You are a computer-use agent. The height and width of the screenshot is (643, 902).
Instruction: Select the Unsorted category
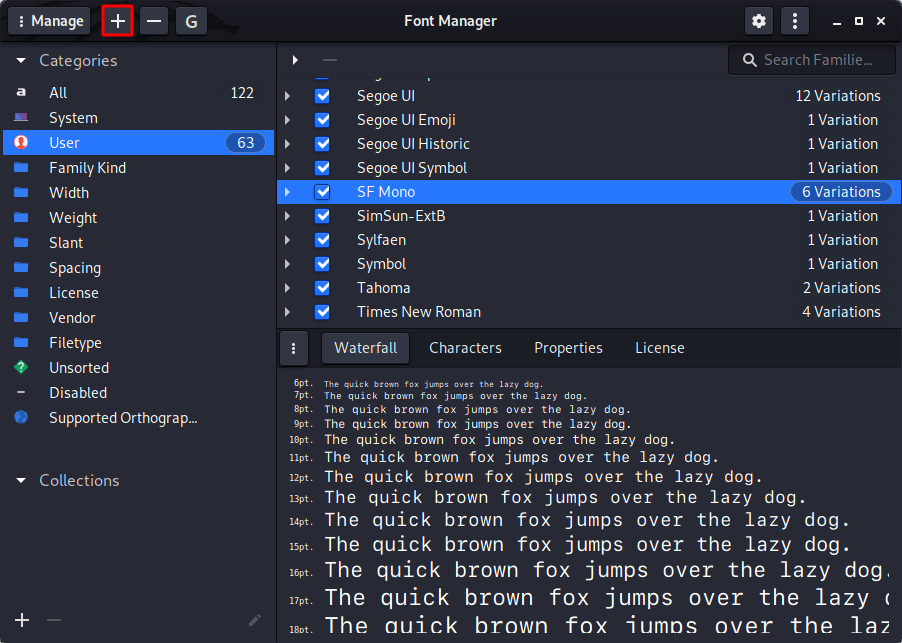point(138,368)
